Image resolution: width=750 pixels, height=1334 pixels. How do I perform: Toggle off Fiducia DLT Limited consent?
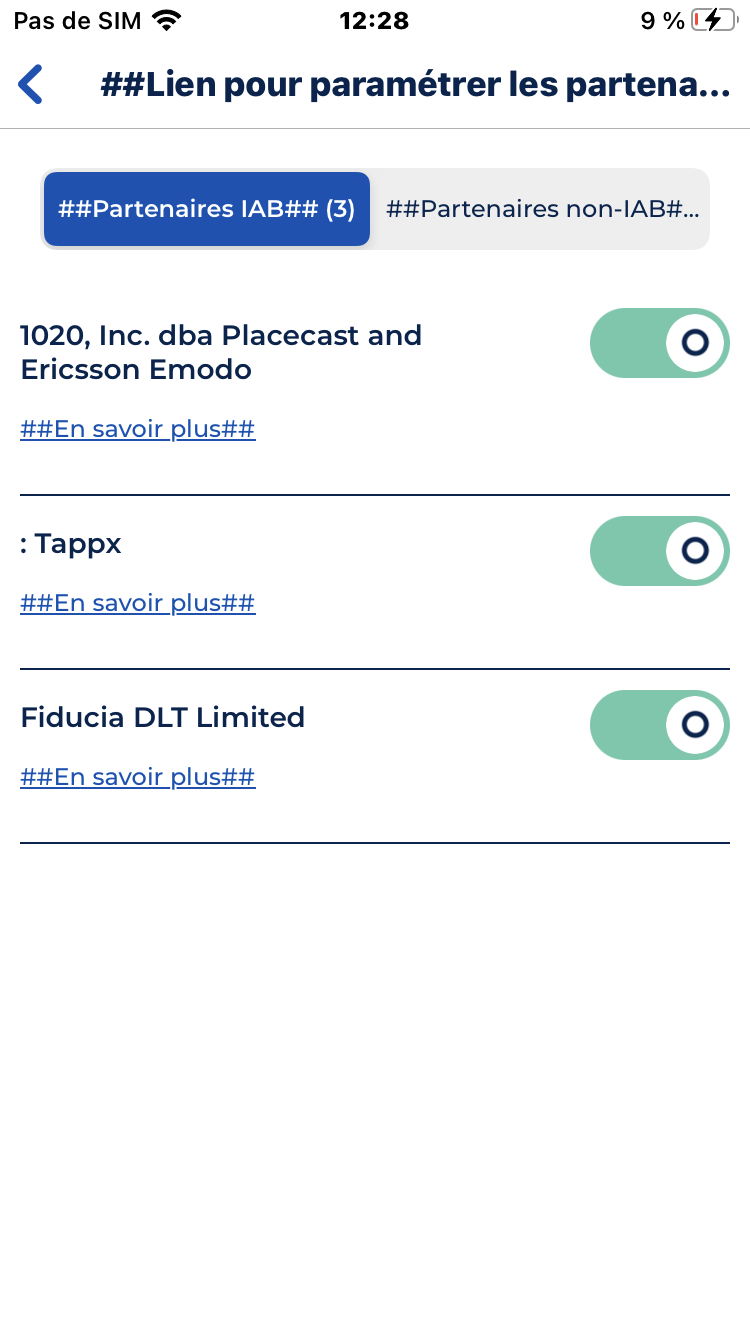659,724
